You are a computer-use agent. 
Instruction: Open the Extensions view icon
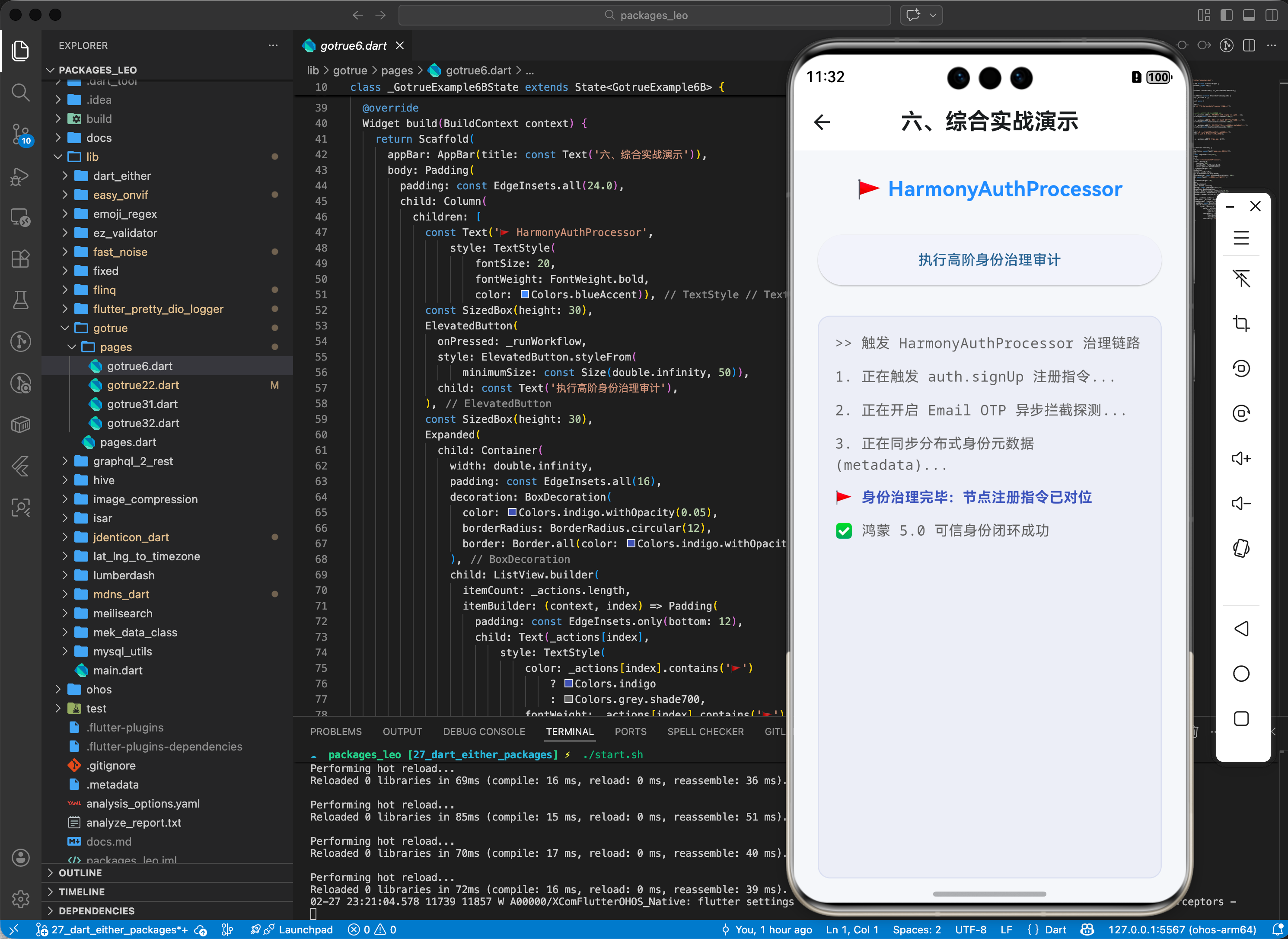pyautogui.click(x=20, y=259)
